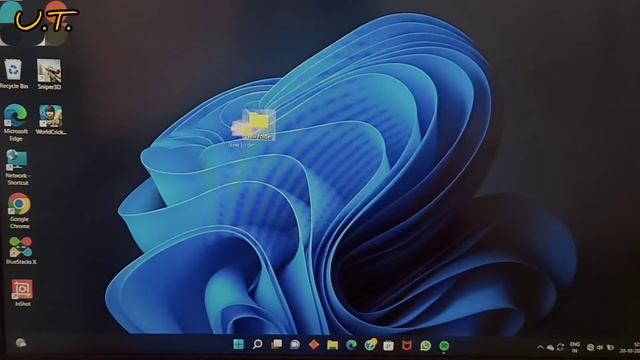Open the Widgets weather icon on taskbar
This screenshot has width=640, height=360.
point(20,342)
